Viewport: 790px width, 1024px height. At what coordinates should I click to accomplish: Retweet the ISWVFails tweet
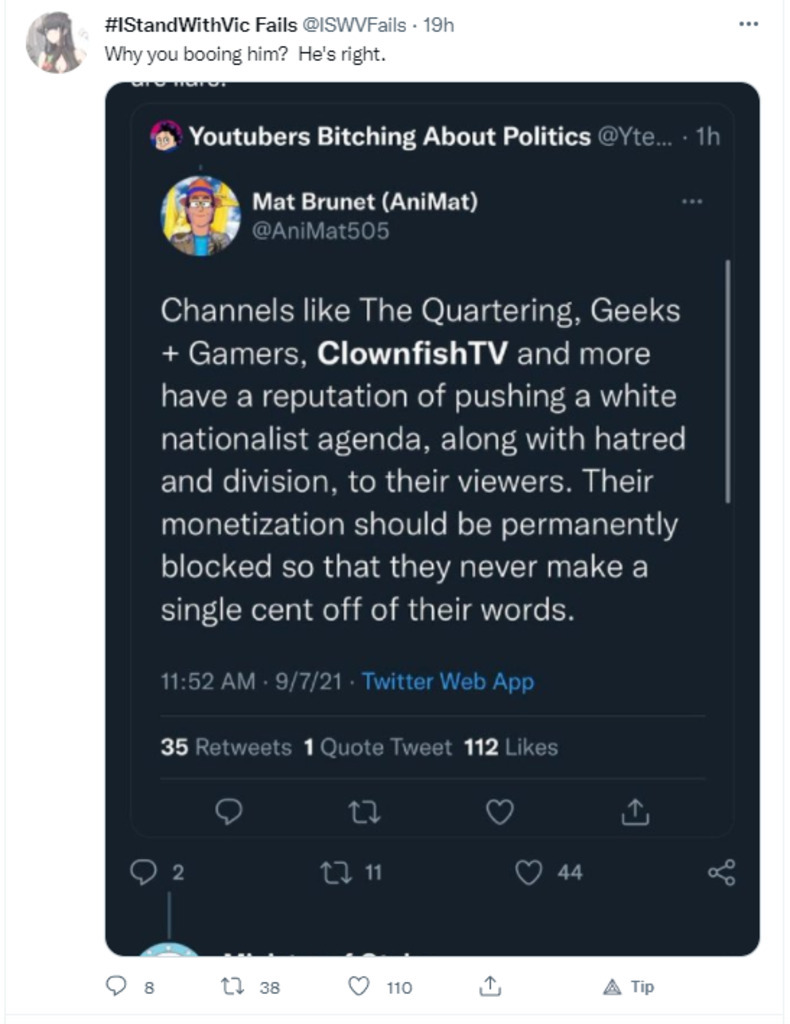coord(233,987)
